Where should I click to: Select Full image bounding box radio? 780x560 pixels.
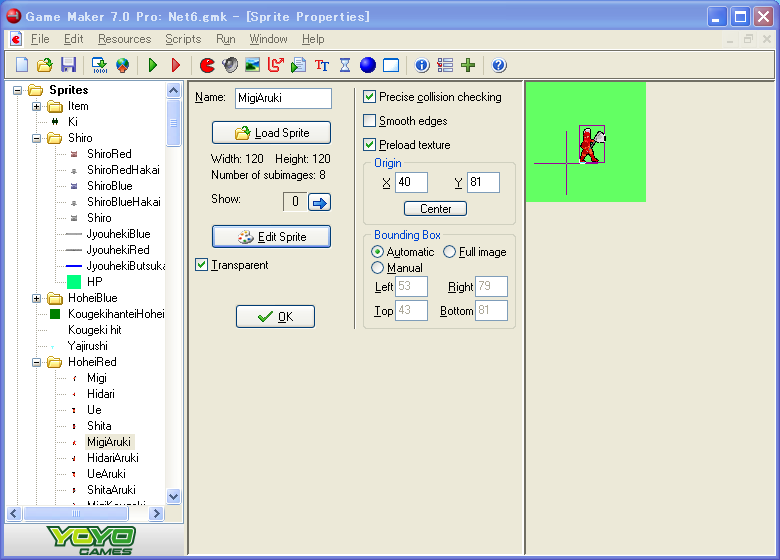[x=449, y=252]
